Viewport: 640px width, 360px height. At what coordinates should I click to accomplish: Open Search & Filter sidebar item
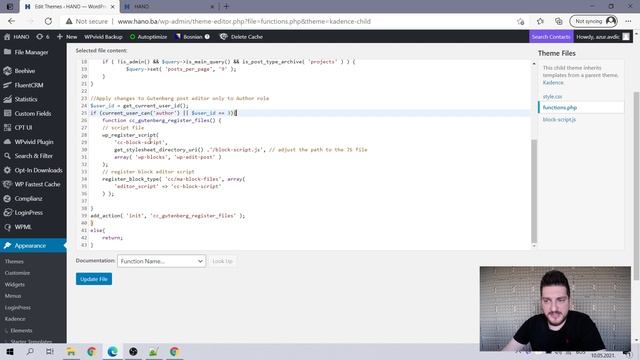point(33,156)
